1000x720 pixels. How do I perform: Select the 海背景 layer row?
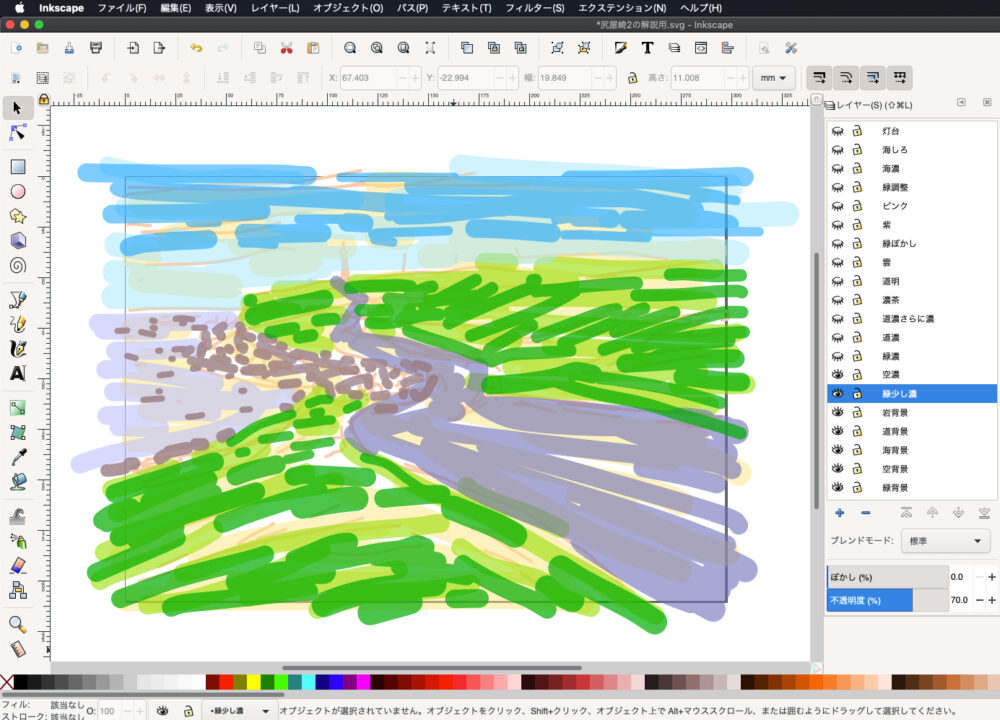coord(895,451)
